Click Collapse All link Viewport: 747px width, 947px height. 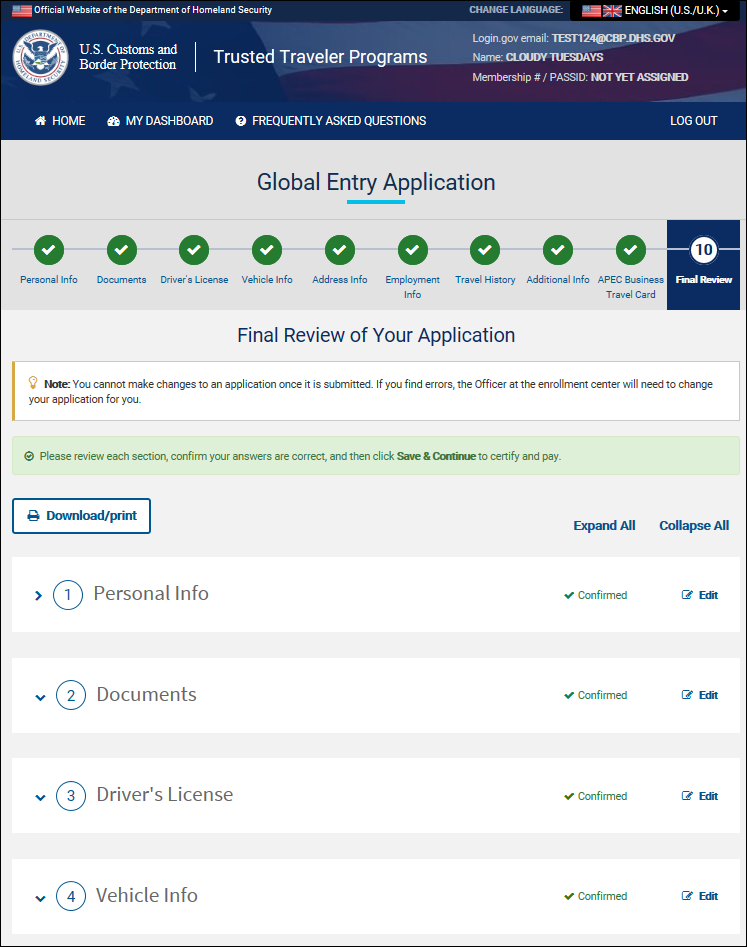coord(694,526)
